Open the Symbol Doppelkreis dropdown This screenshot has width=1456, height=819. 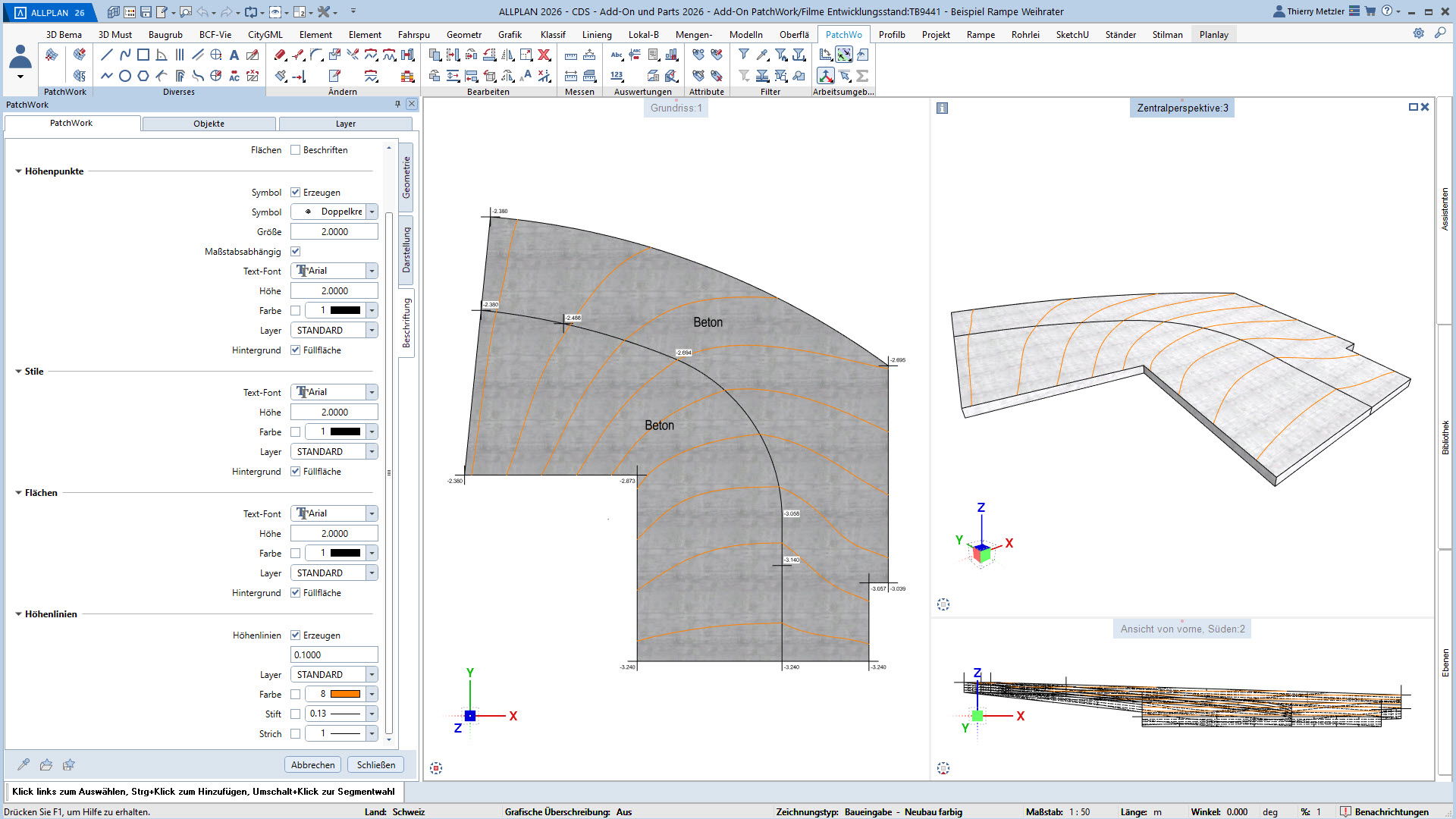(372, 212)
